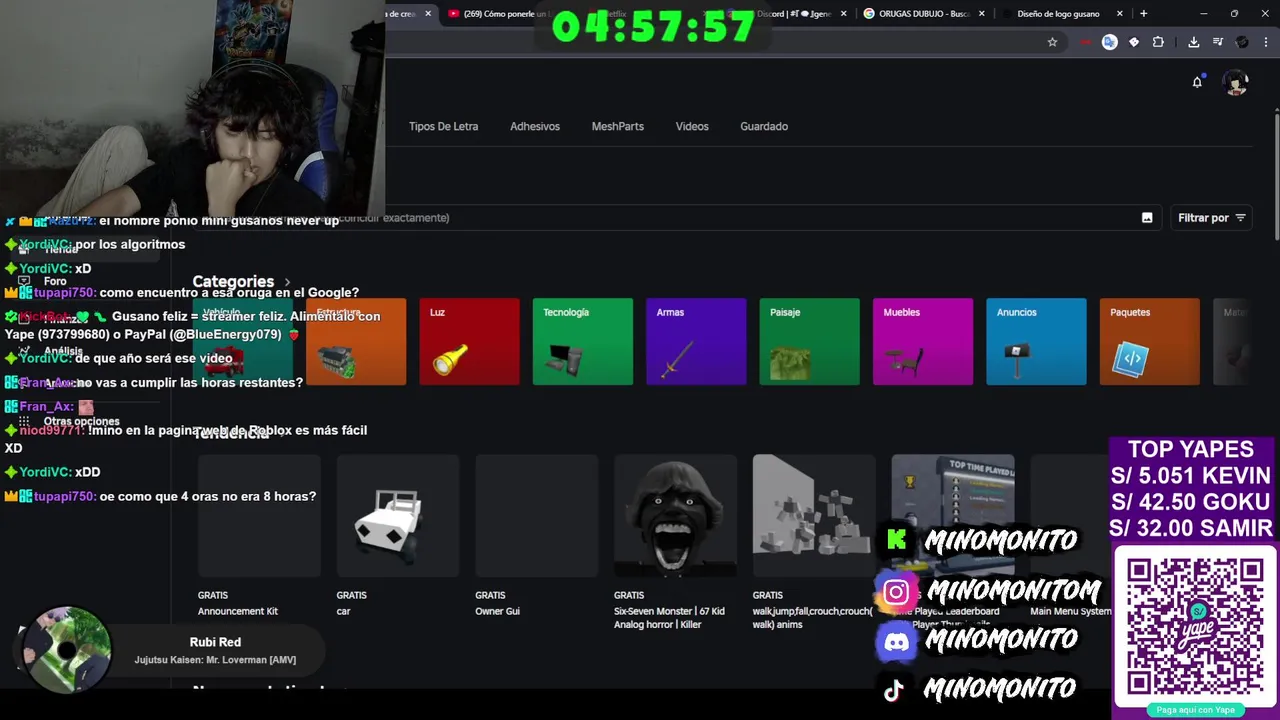The image size is (1280, 720).
Task: Open the Owner Gui thumbnail
Action: 537,516
